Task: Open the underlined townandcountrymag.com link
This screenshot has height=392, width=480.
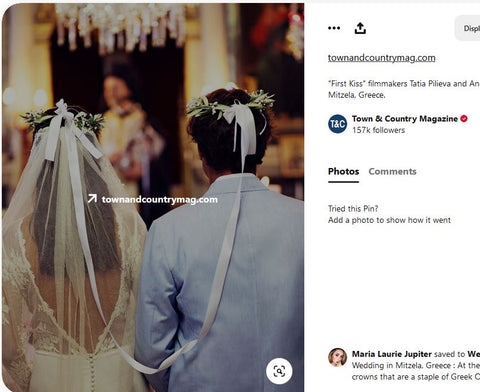Action: pos(382,58)
